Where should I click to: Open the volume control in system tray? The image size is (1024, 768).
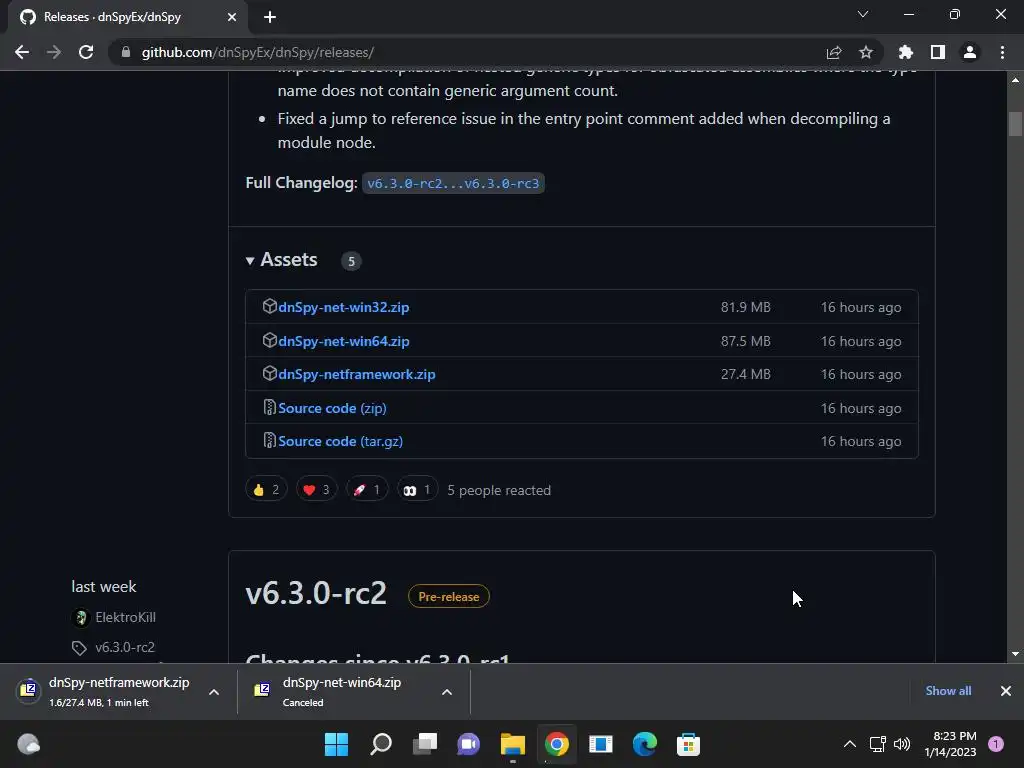(x=902, y=744)
